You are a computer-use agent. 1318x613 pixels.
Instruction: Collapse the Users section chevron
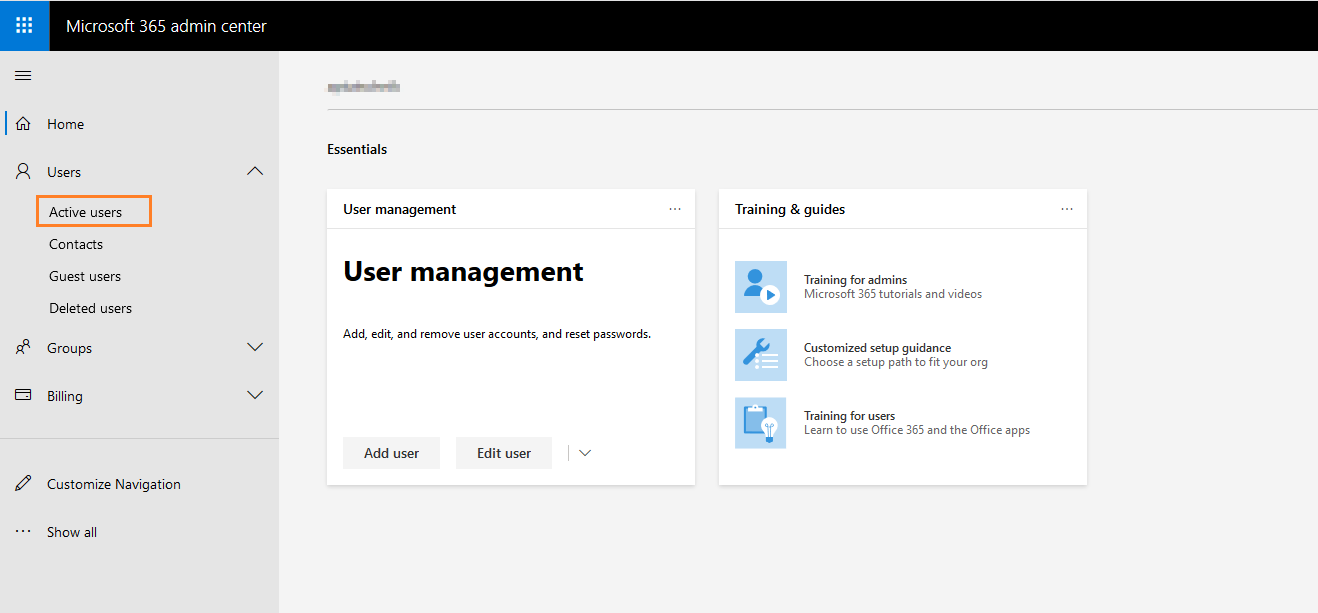pos(255,172)
